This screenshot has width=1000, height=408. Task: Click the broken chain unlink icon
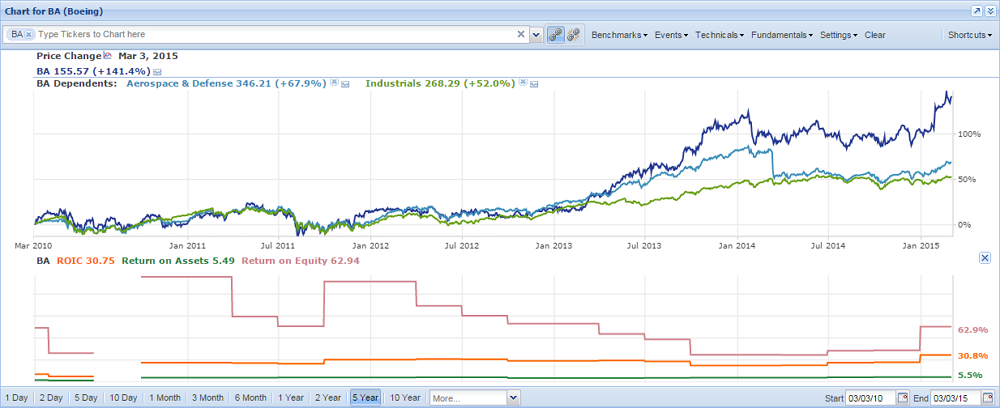tap(572, 35)
